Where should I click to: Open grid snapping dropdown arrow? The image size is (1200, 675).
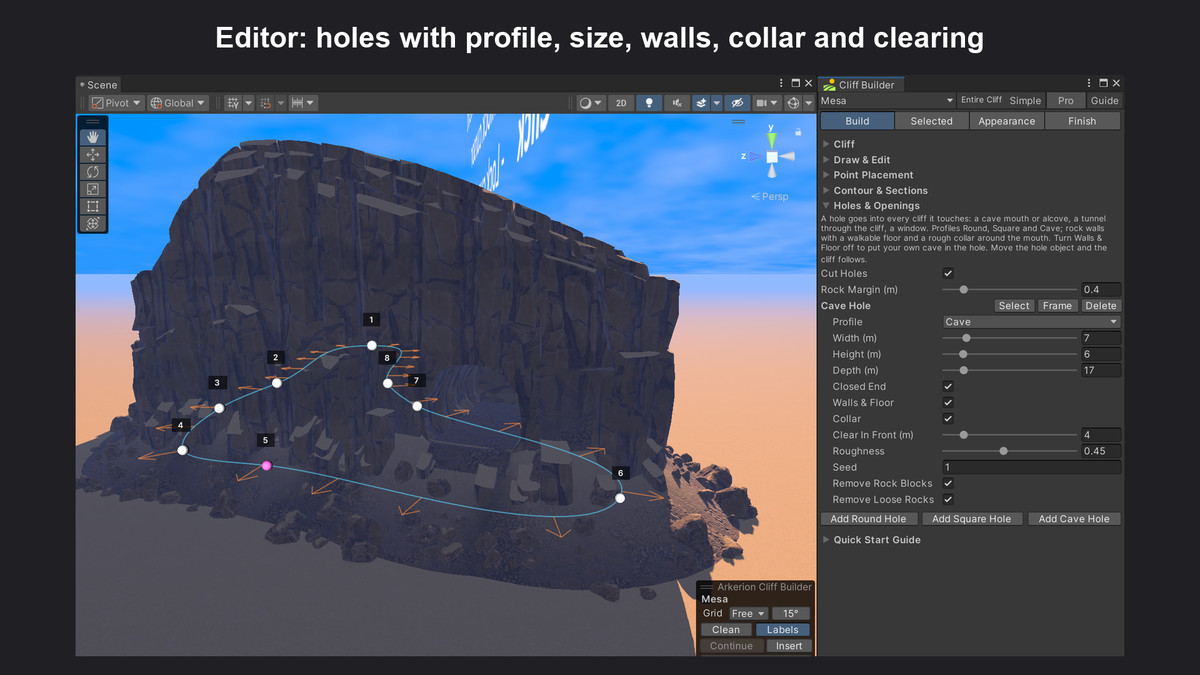click(248, 103)
